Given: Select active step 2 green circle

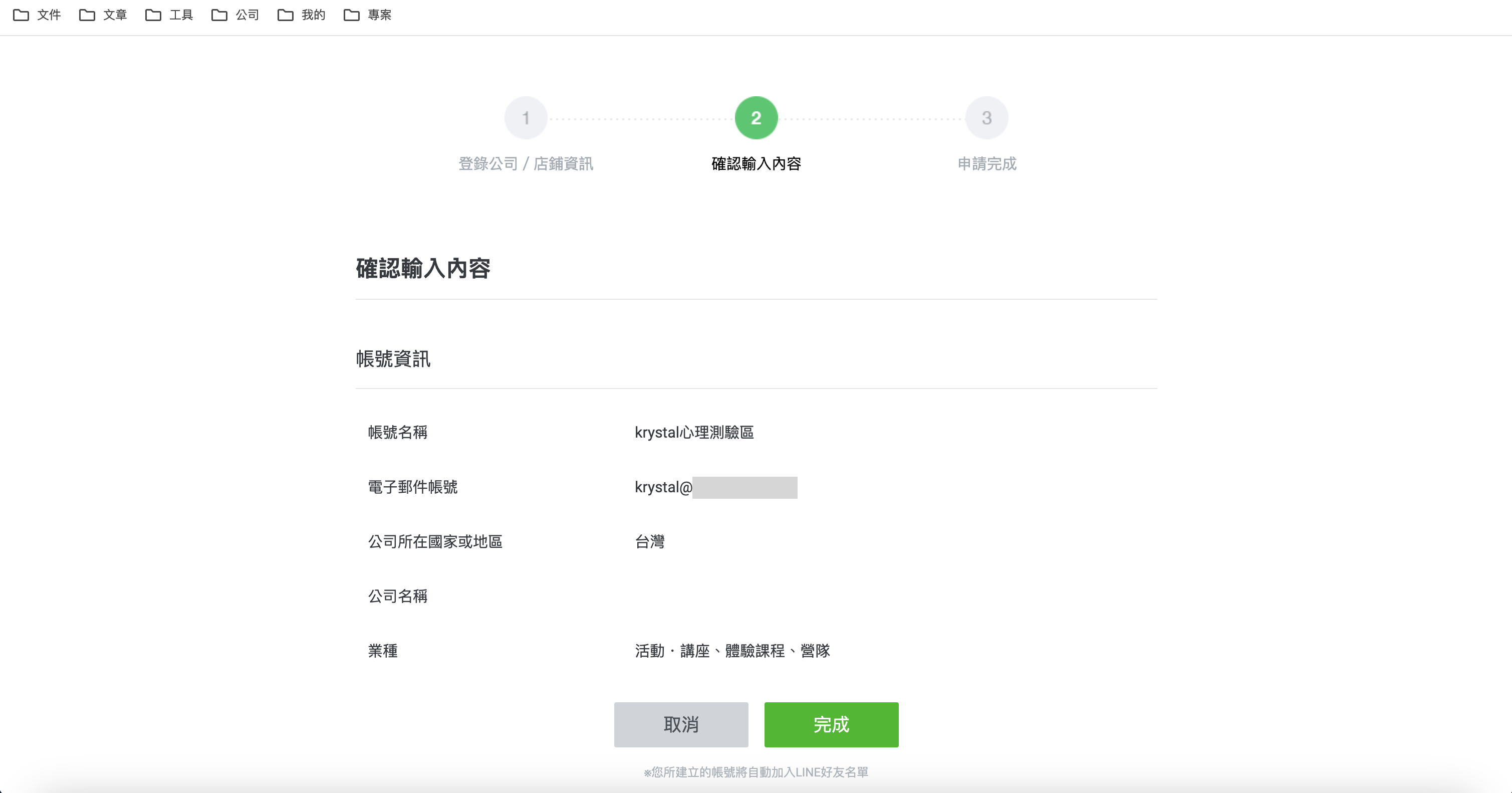Looking at the screenshot, I should click(x=756, y=118).
